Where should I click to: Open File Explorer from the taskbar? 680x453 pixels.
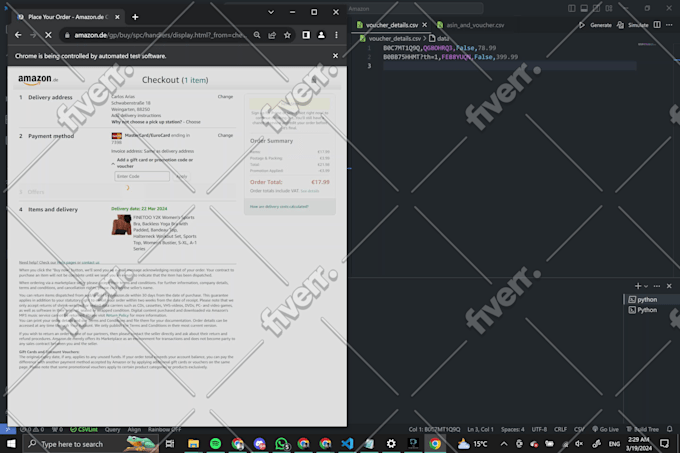click(193, 444)
